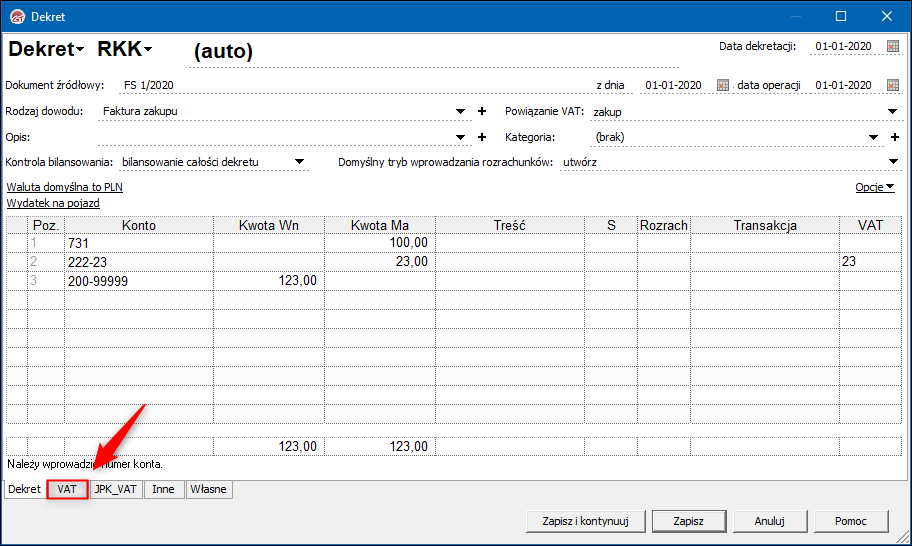The width and height of the screenshot is (912, 546).
Task: Switch to the JPK_VAT tab
Action: (115, 489)
